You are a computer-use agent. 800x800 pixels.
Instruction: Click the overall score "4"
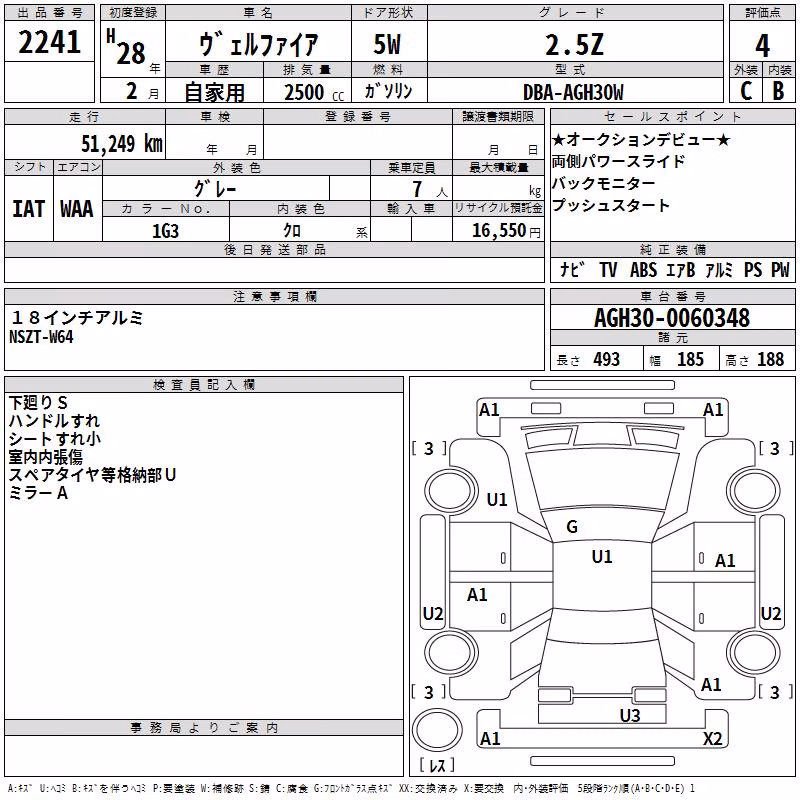762,46
